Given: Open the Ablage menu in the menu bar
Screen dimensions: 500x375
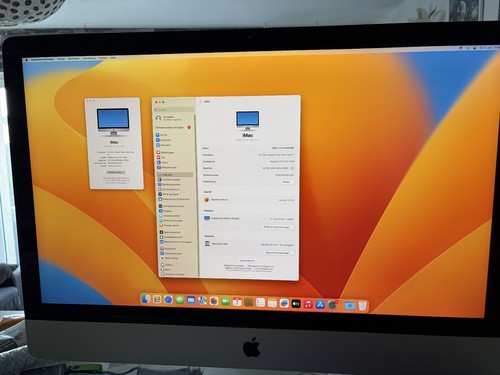Looking at the screenshot, I should [x=61, y=59].
